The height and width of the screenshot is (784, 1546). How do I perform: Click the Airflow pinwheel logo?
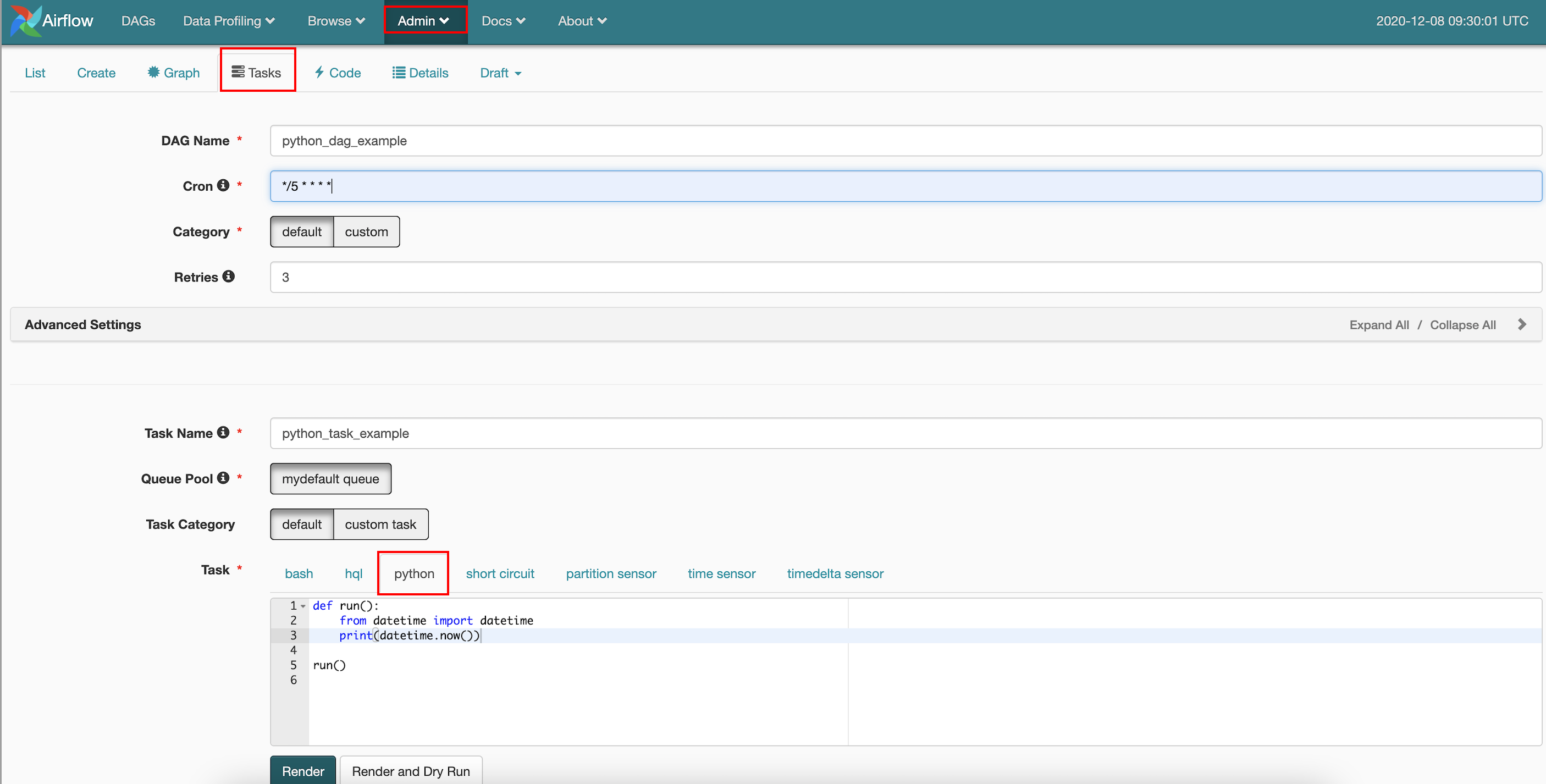pos(25,21)
